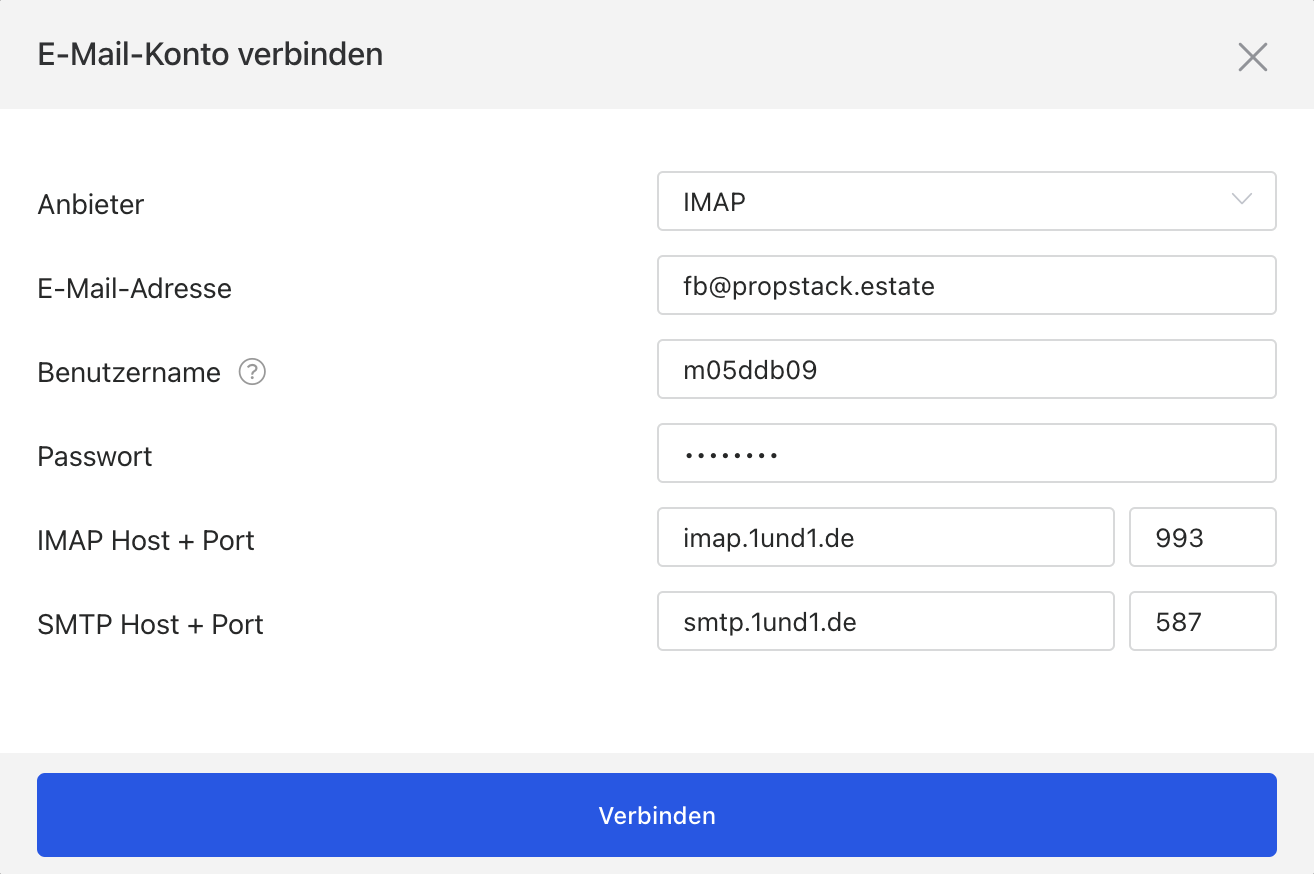Click the E-Mail-Adresse label
Screen dimensions: 1314x874
pos(134,289)
